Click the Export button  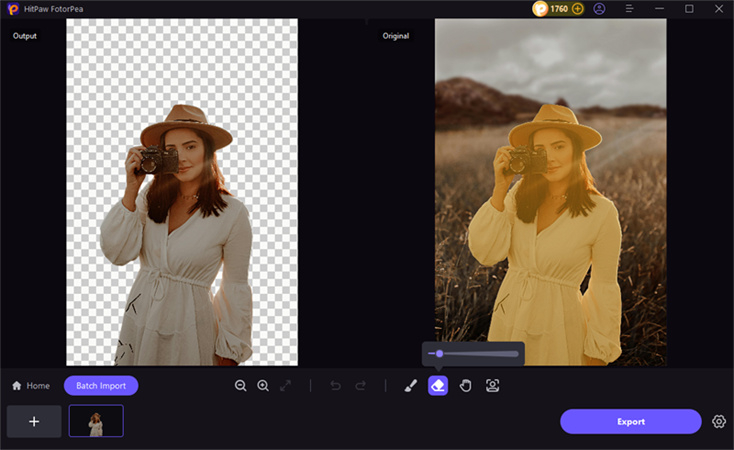(630, 422)
